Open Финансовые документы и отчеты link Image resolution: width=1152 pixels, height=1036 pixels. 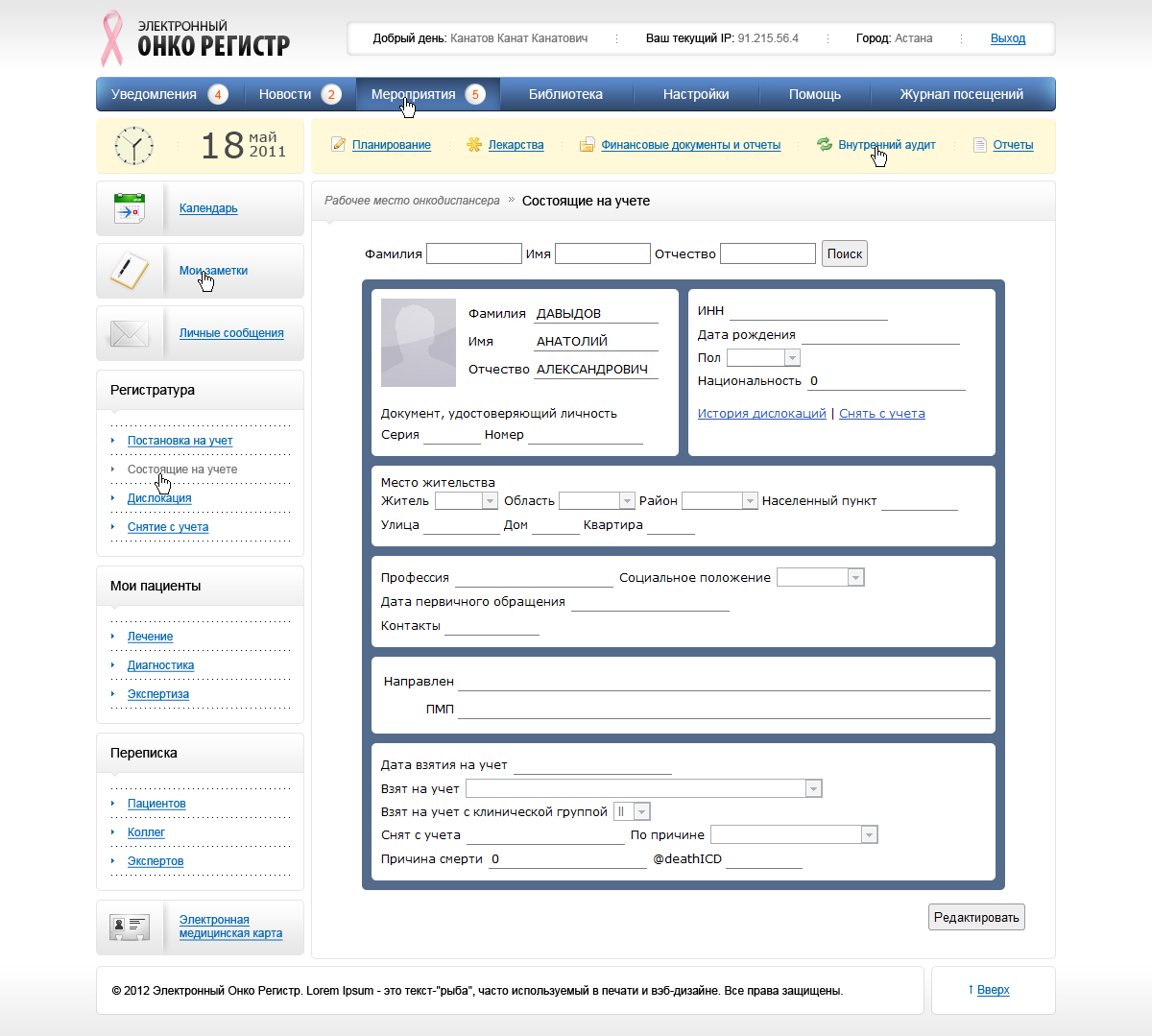click(x=691, y=145)
